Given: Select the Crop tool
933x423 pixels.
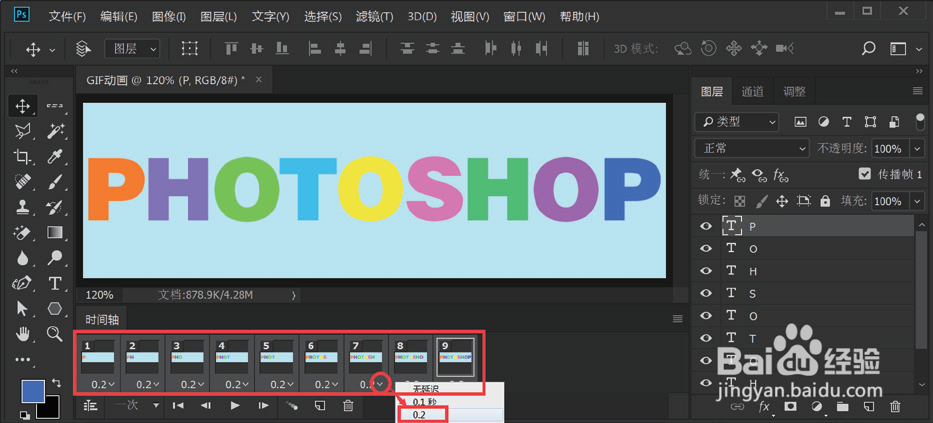Looking at the screenshot, I should click(x=23, y=156).
